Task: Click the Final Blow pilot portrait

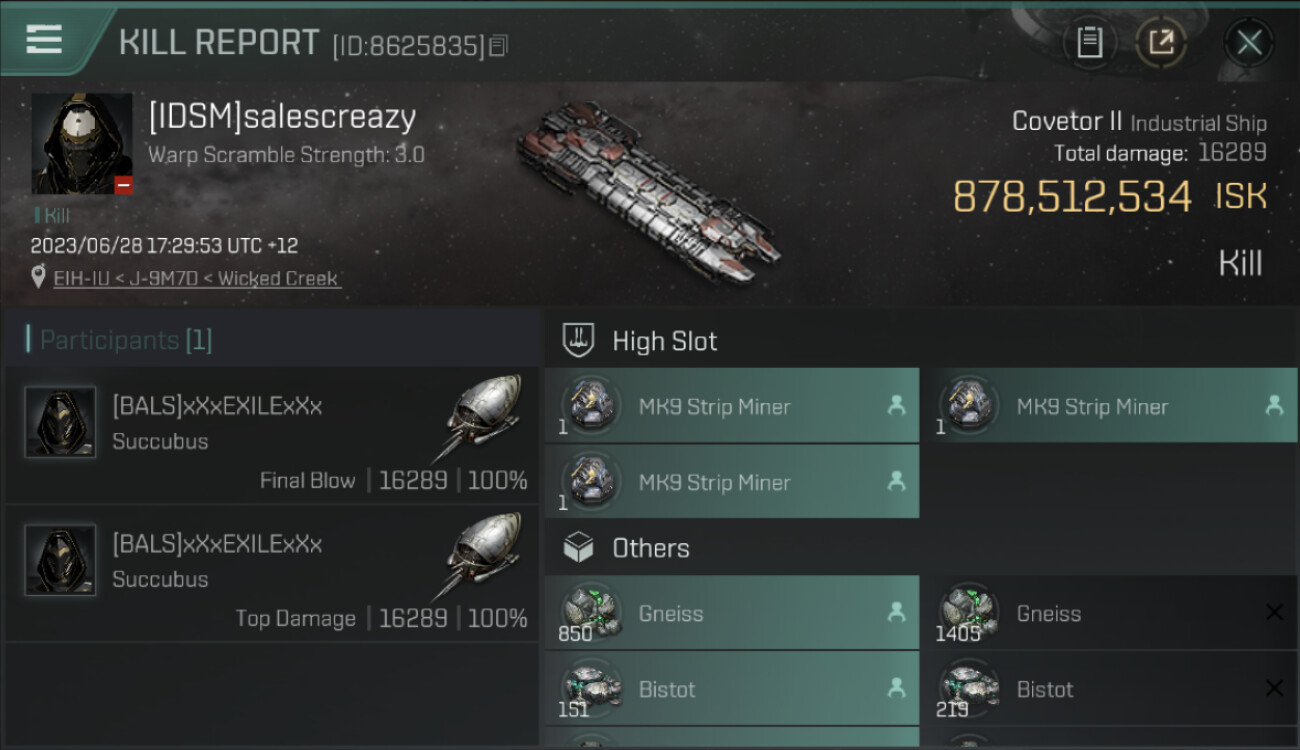Action: point(60,423)
